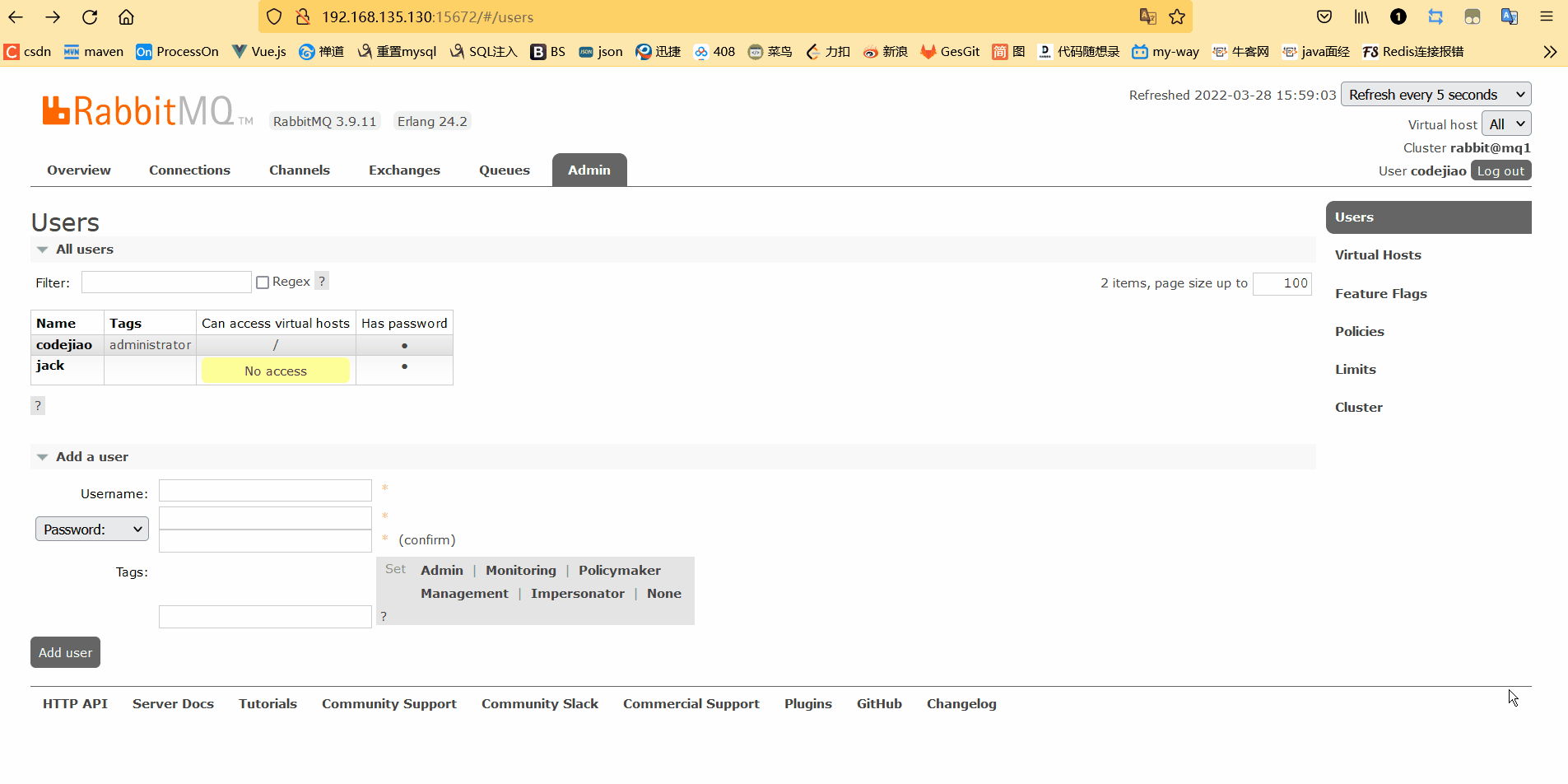This screenshot has width=1568, height=784.
Task: Click the help icon next to Regex
Action: [x=322, y=282]
